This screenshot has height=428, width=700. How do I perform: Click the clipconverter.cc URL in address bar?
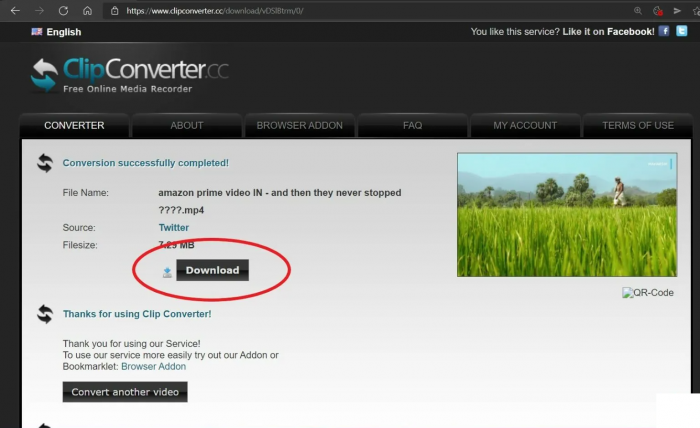click(215, 11)
